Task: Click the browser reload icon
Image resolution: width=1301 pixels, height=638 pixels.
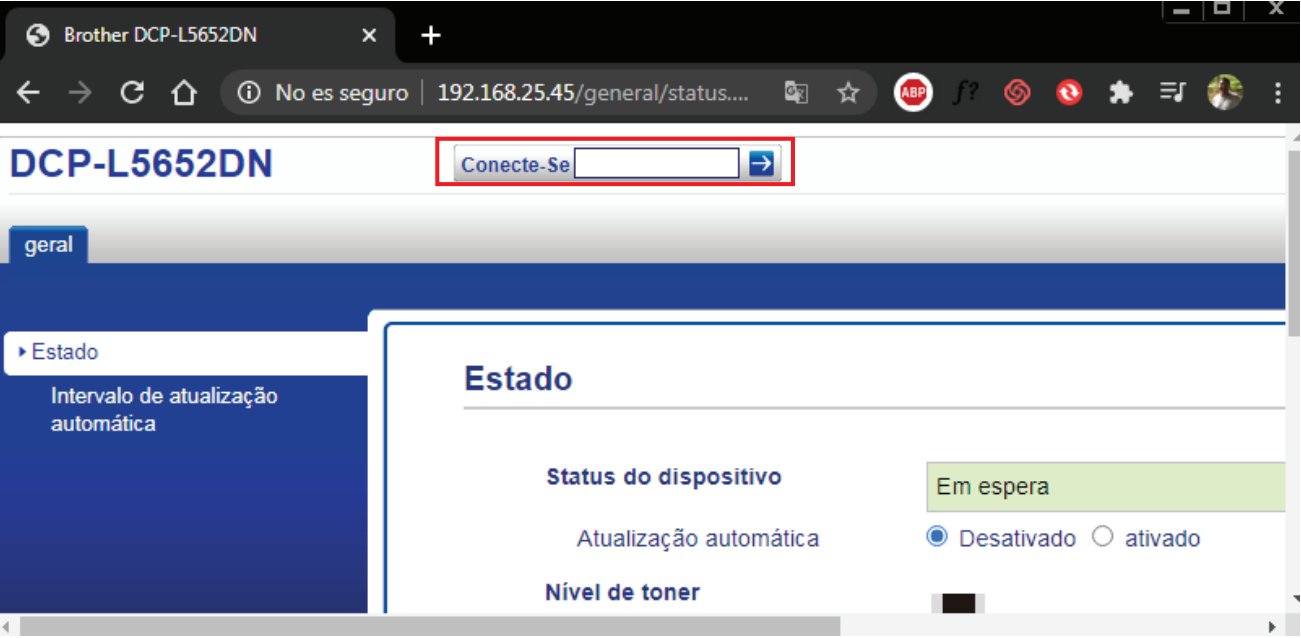Action: (x=132, y=93)
